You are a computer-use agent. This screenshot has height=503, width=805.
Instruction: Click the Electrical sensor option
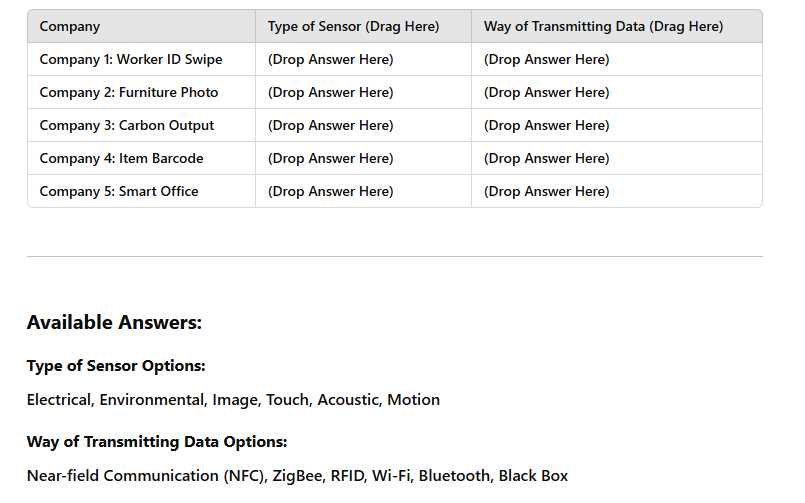tap(59, 400)
